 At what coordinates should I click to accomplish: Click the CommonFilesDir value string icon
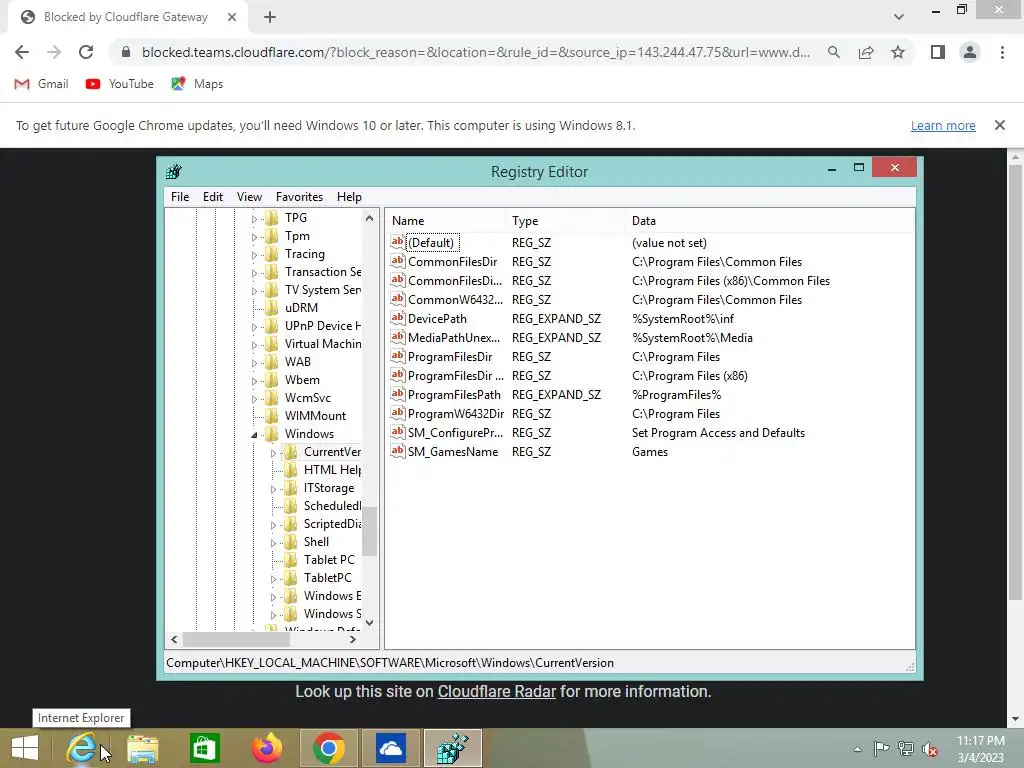point(398,261)
